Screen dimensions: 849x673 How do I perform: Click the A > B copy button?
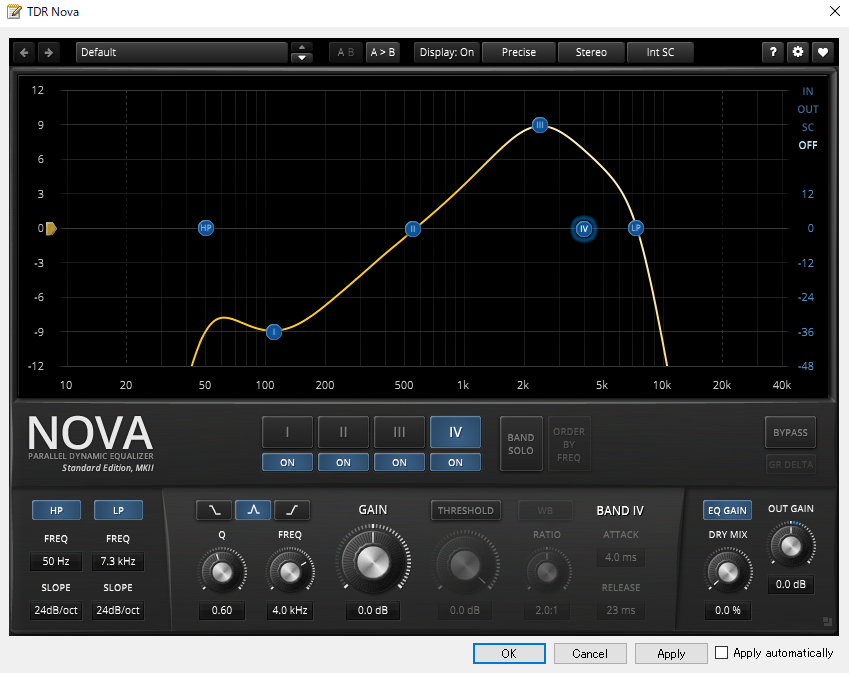tap(383, 53)
